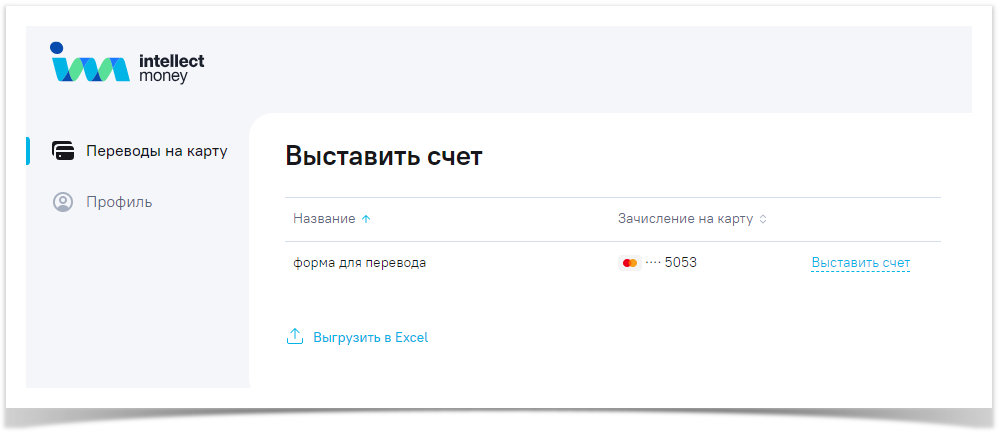Click the Выставить счет page heading
The image size is (1006, 437).
[384, 156]
